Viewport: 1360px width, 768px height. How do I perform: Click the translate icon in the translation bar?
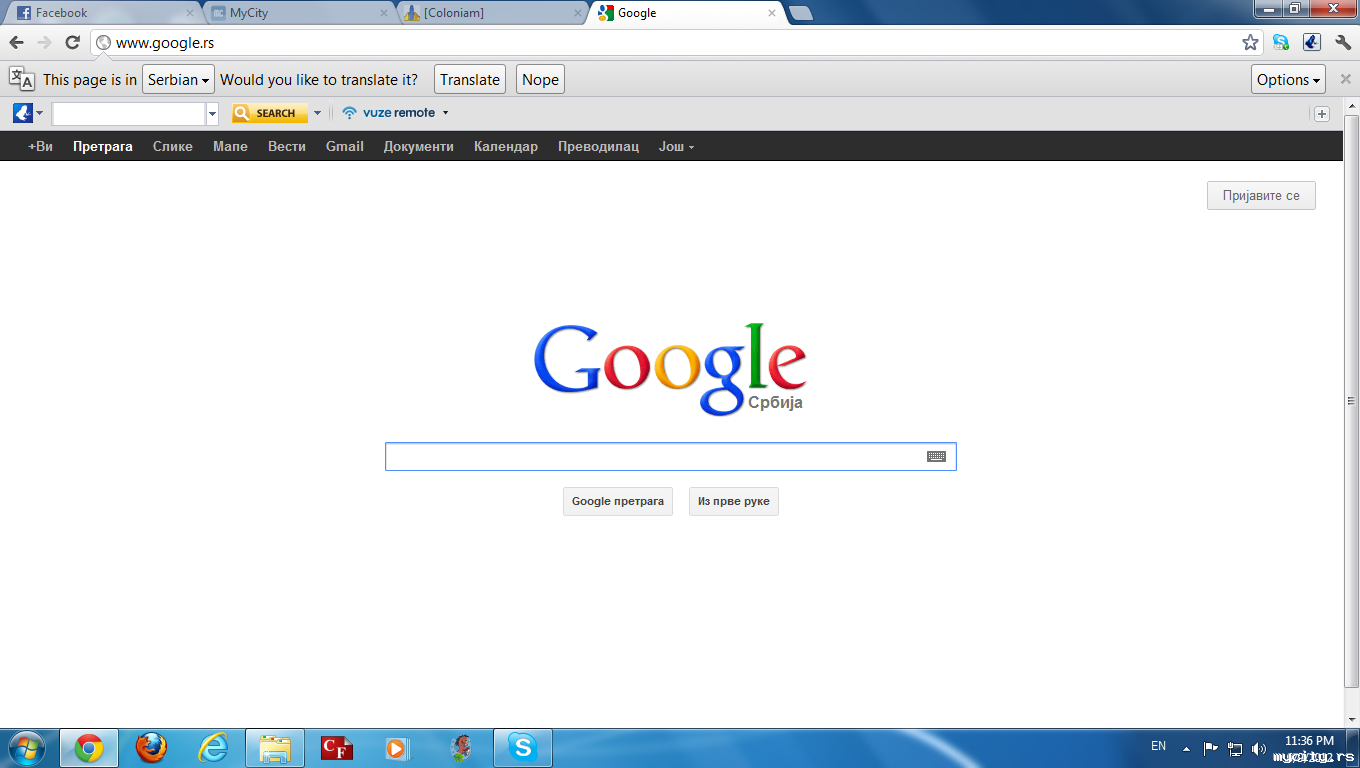[x=22, y=79]
